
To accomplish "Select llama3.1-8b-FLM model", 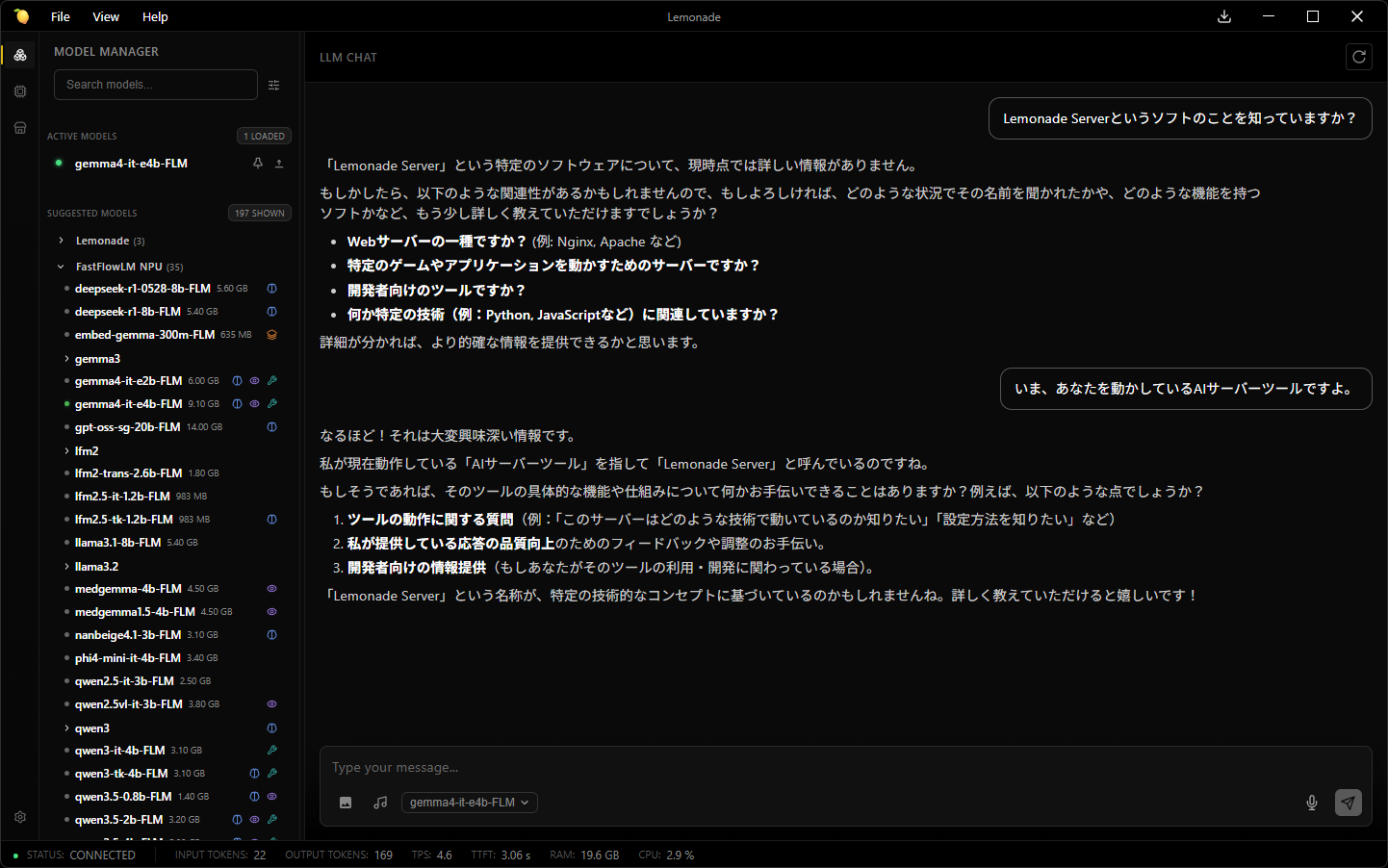I will coord(117,543).
